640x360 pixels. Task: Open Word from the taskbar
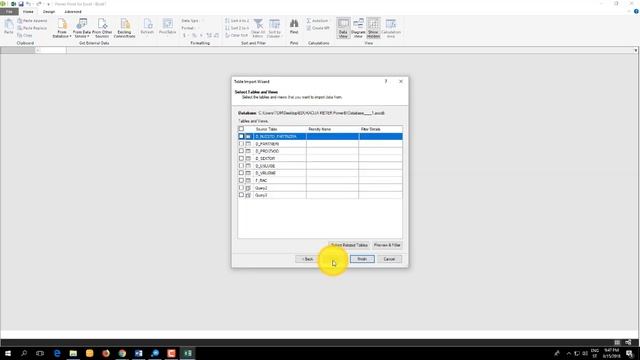coord(138,353)
